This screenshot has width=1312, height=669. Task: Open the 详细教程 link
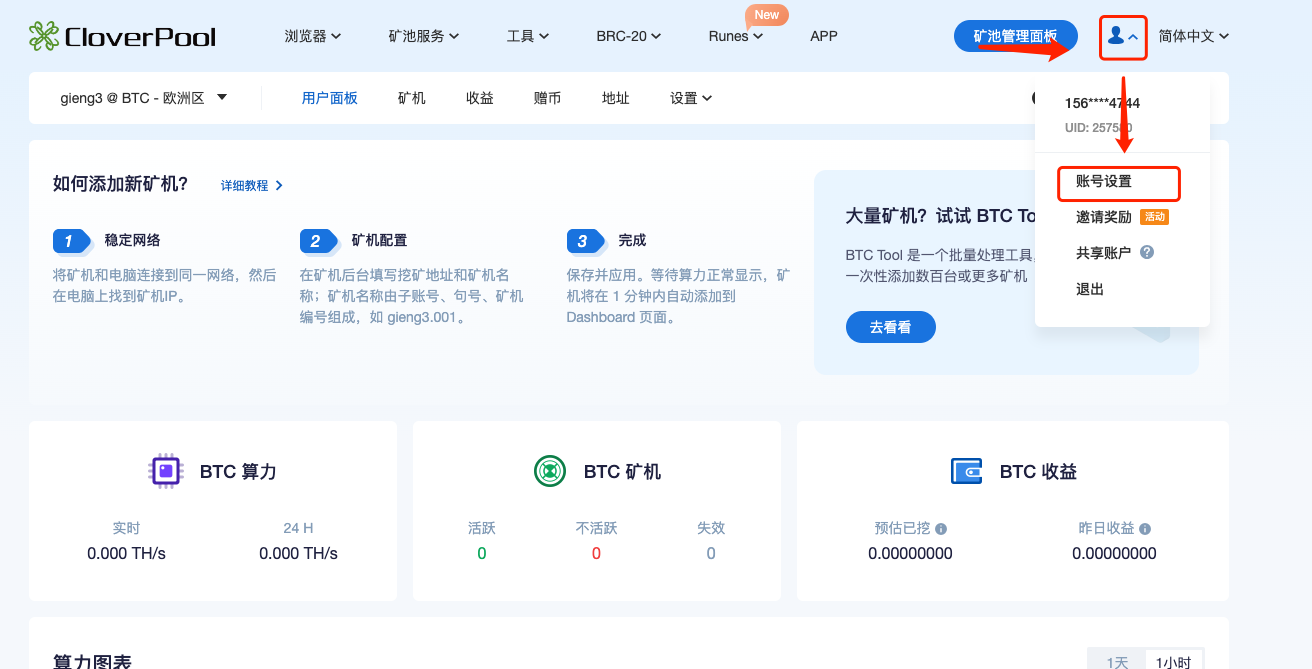click(x=252, y=185)
